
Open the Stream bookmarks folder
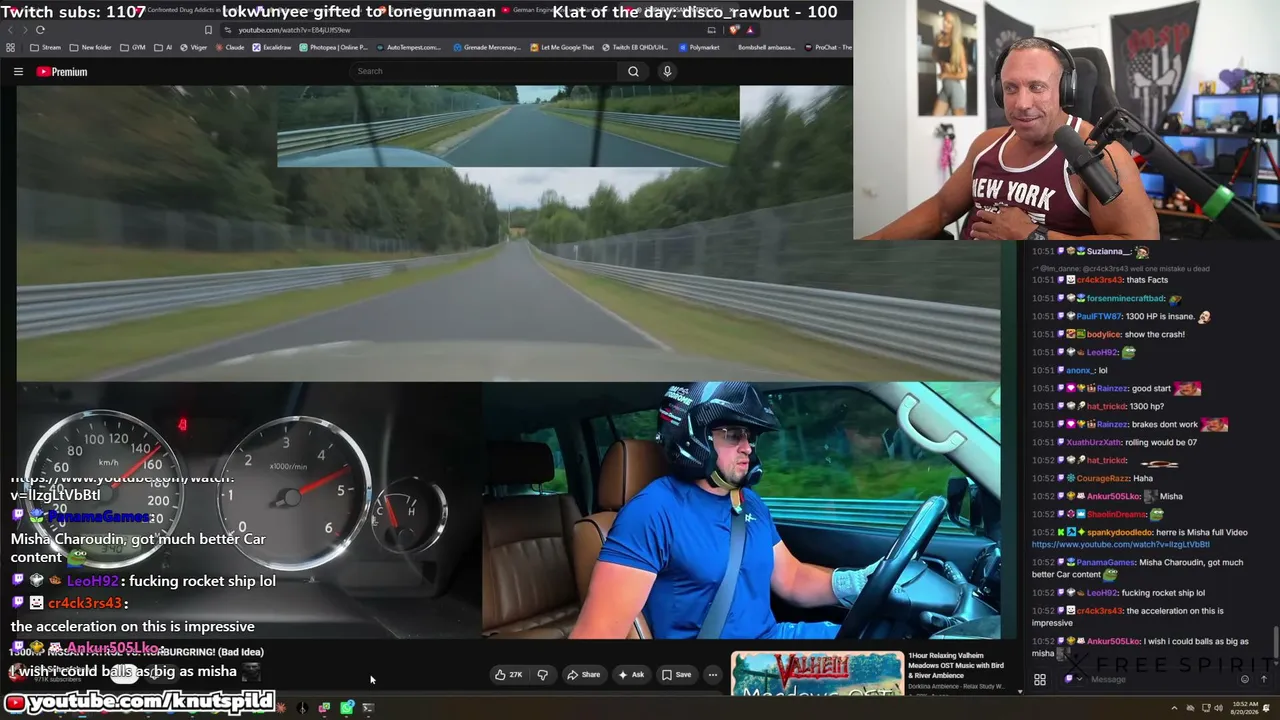tap(45, 47)
